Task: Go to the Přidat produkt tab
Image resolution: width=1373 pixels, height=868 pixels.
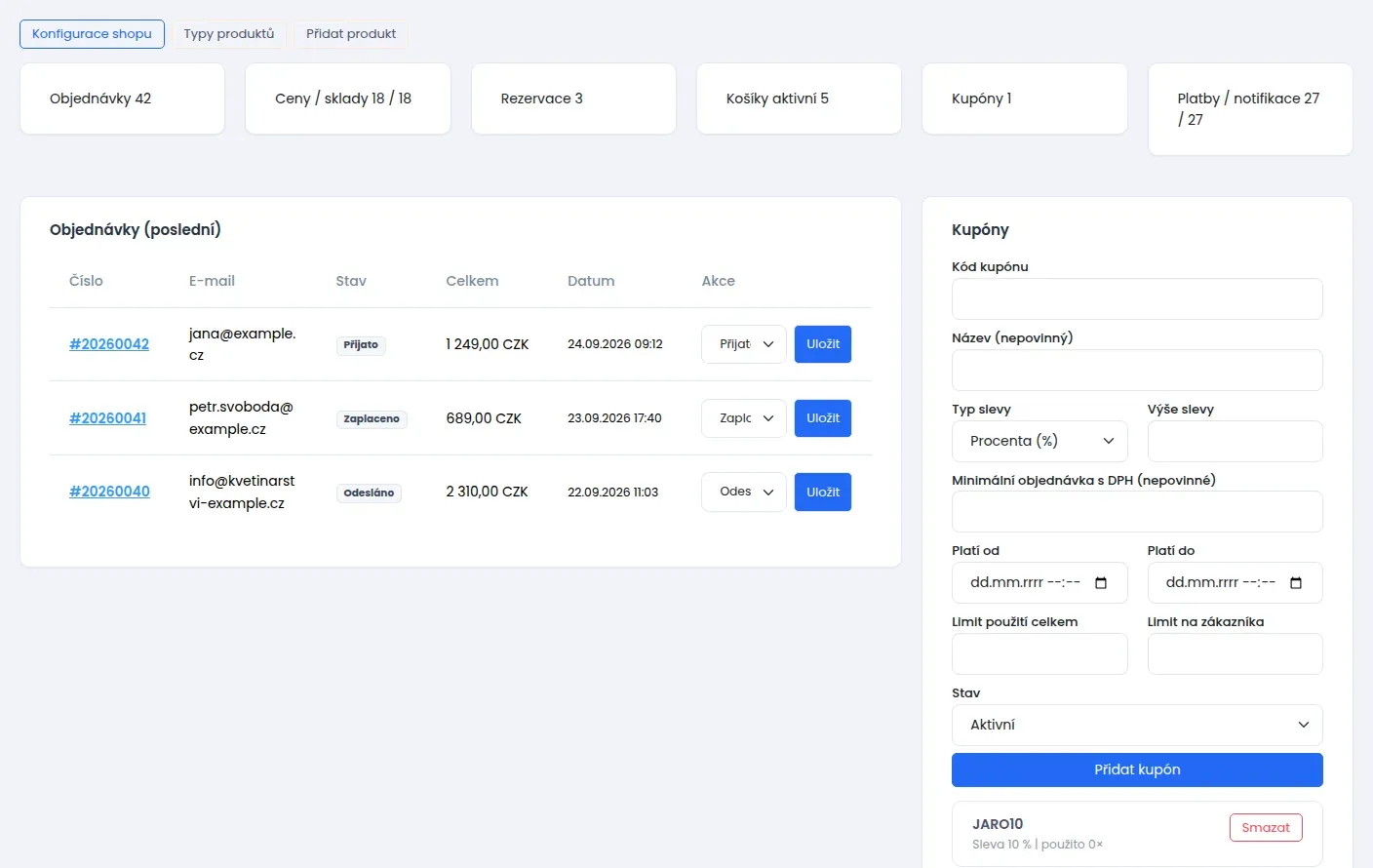Action: coord(351,34)
